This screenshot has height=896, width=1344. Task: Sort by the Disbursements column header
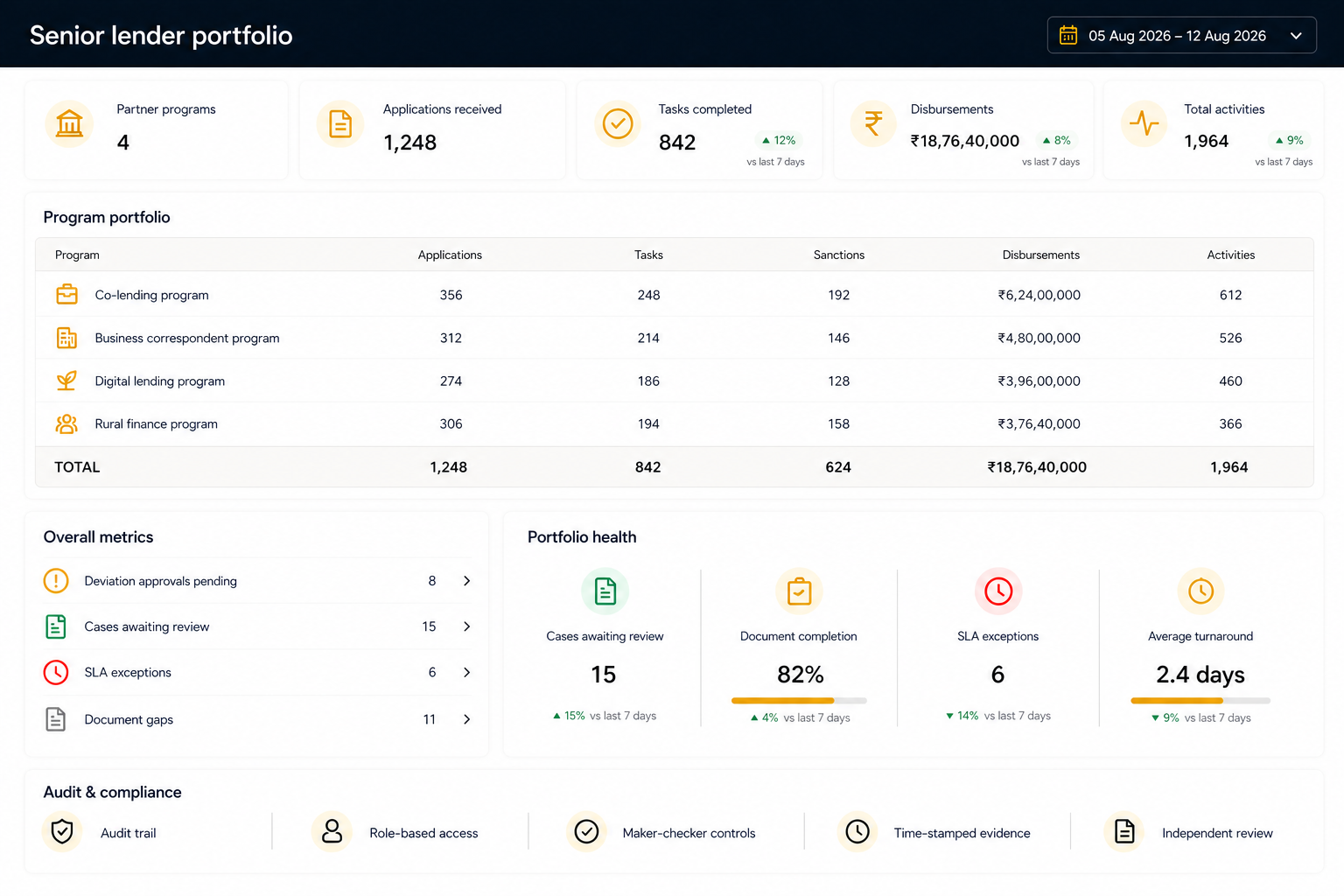pyautogui.click(x=1040, y=255)
